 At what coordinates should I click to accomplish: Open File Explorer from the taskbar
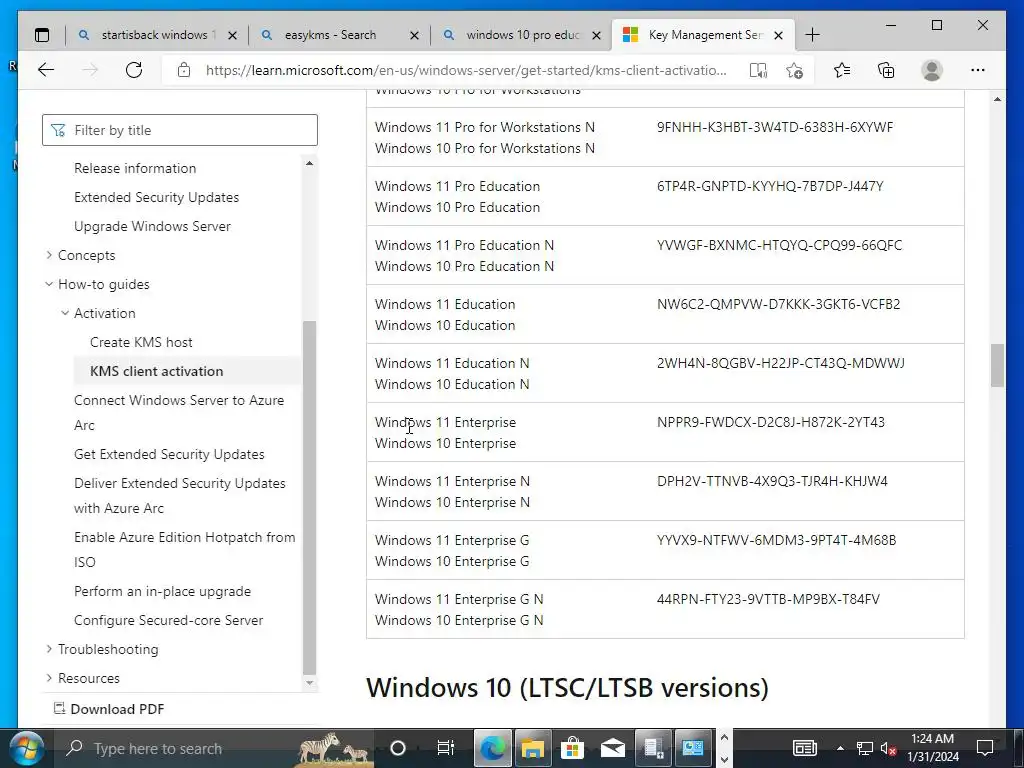coord(532,748)
